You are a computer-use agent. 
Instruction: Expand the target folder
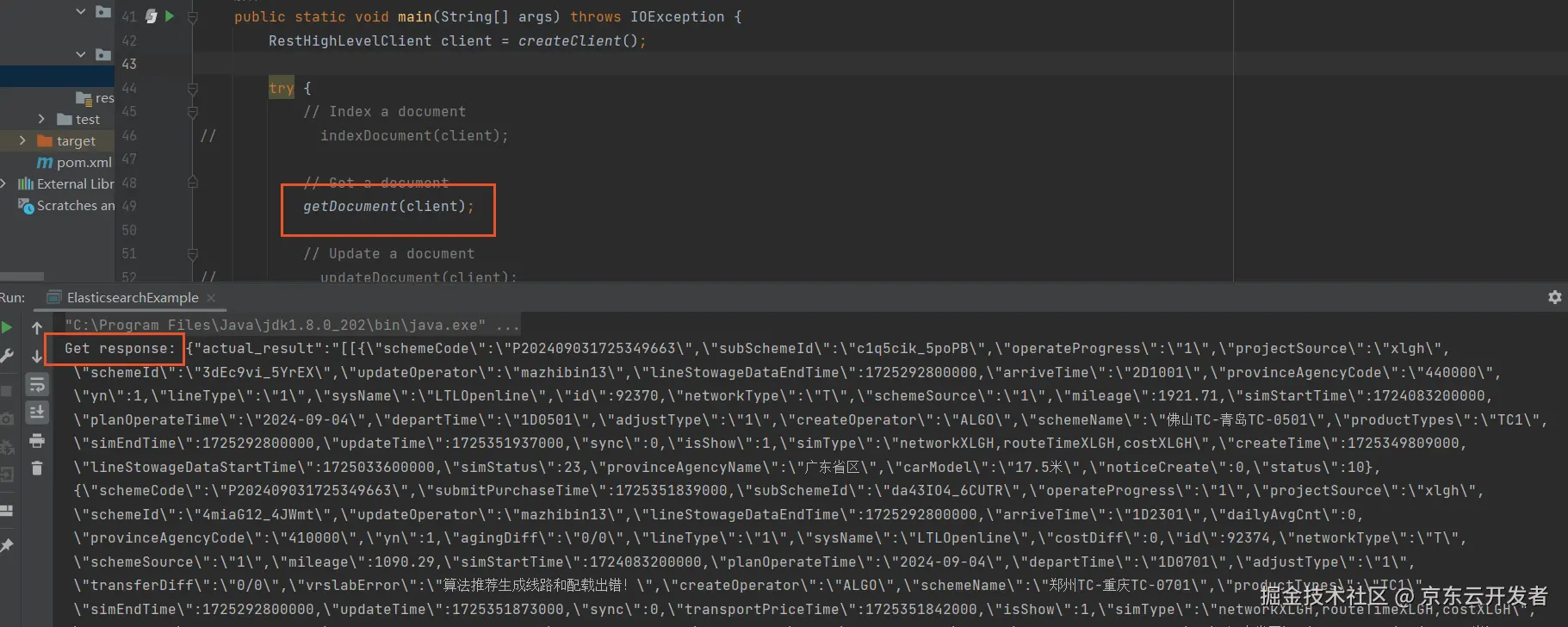tap(22, 140)
